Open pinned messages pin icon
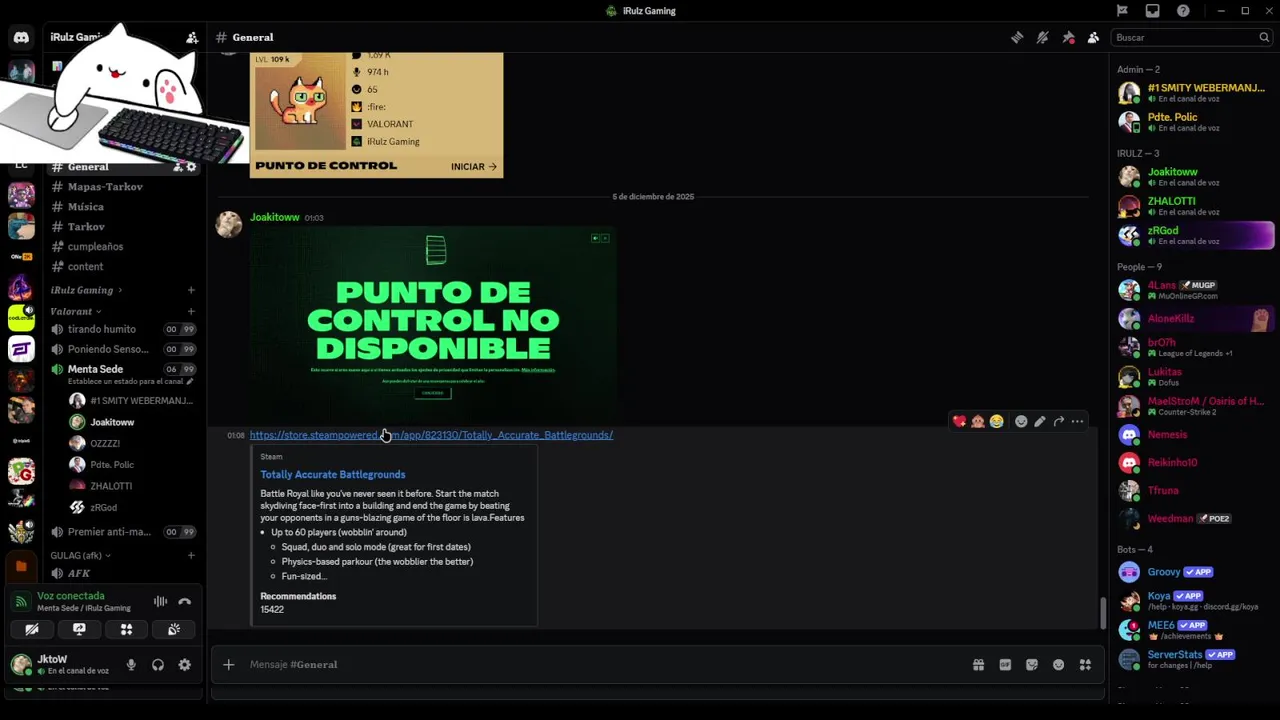Image resolution: width=1280 pixels, height=720 pixels. [1068, 37]
